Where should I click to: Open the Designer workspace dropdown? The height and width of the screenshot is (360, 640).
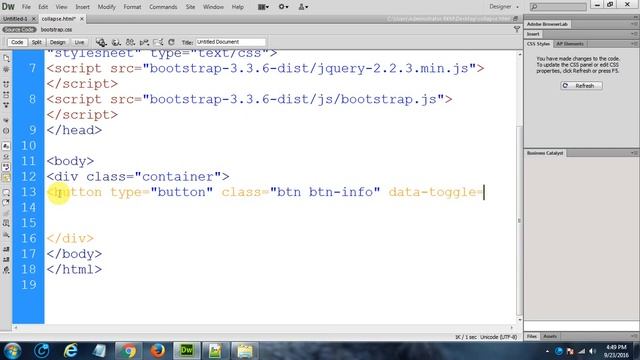504,7
